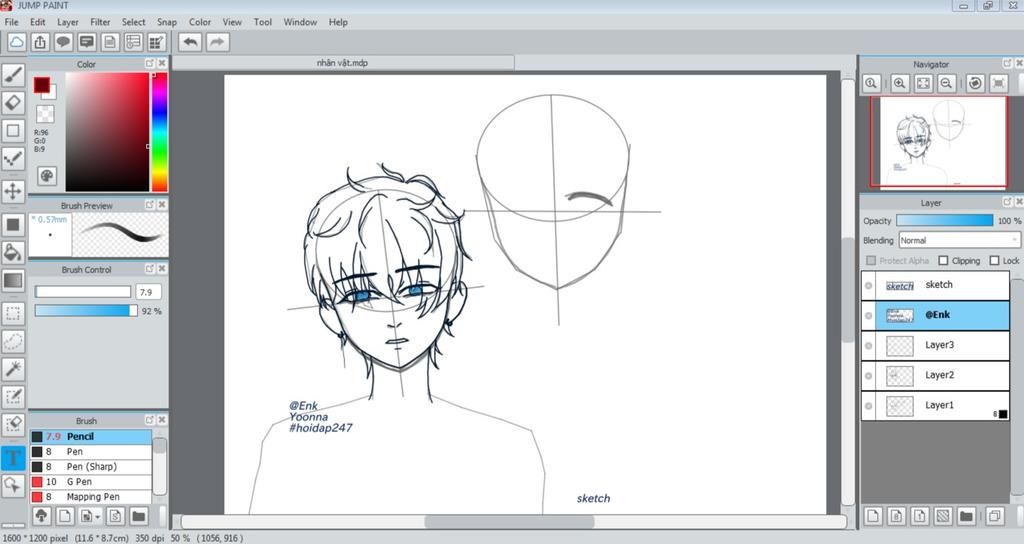Zoom out using the Navigator minus magnifier

(x=946, y=84)
